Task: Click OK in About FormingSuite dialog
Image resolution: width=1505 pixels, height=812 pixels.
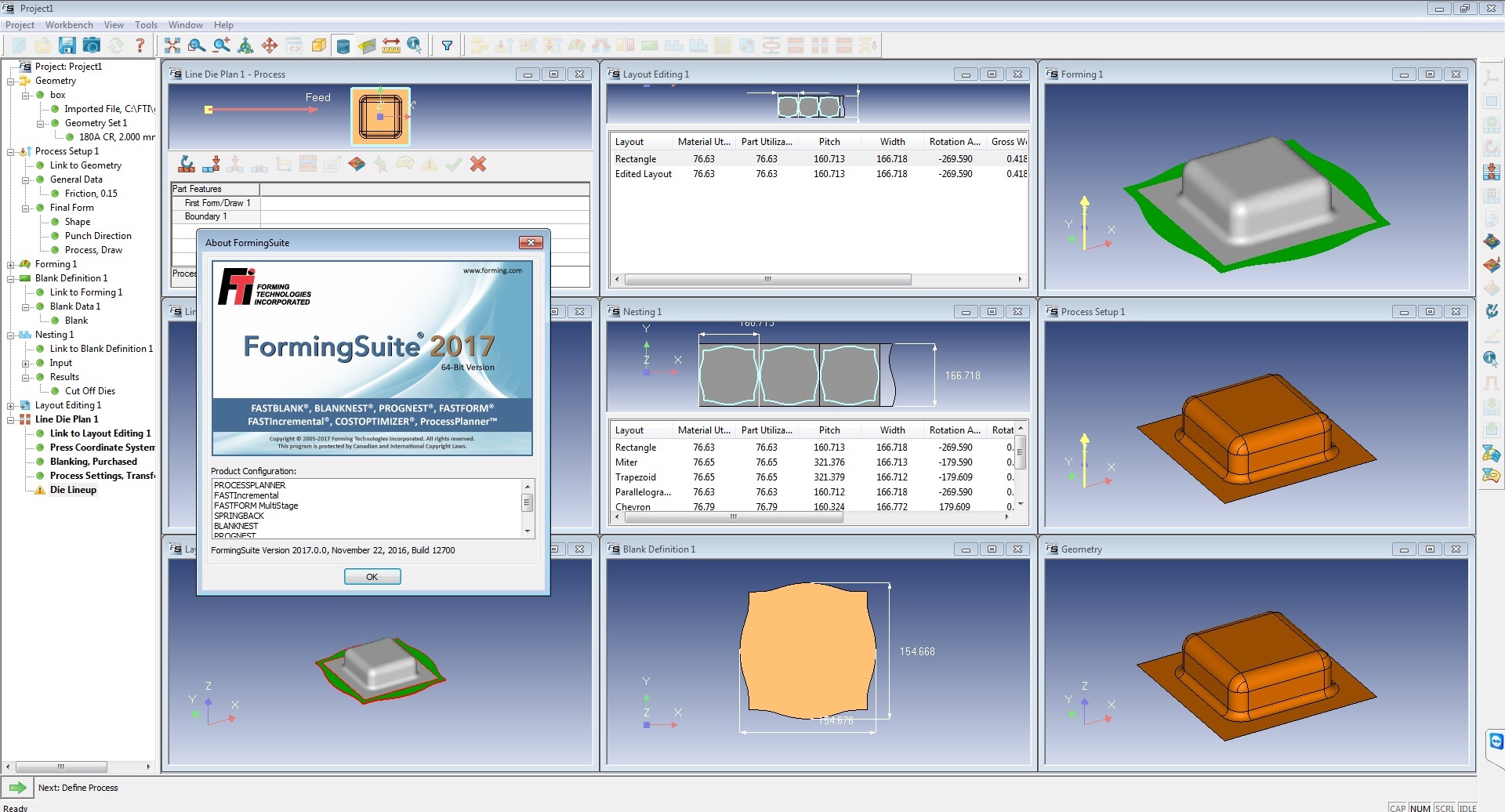Action: (x=372, y=577)
